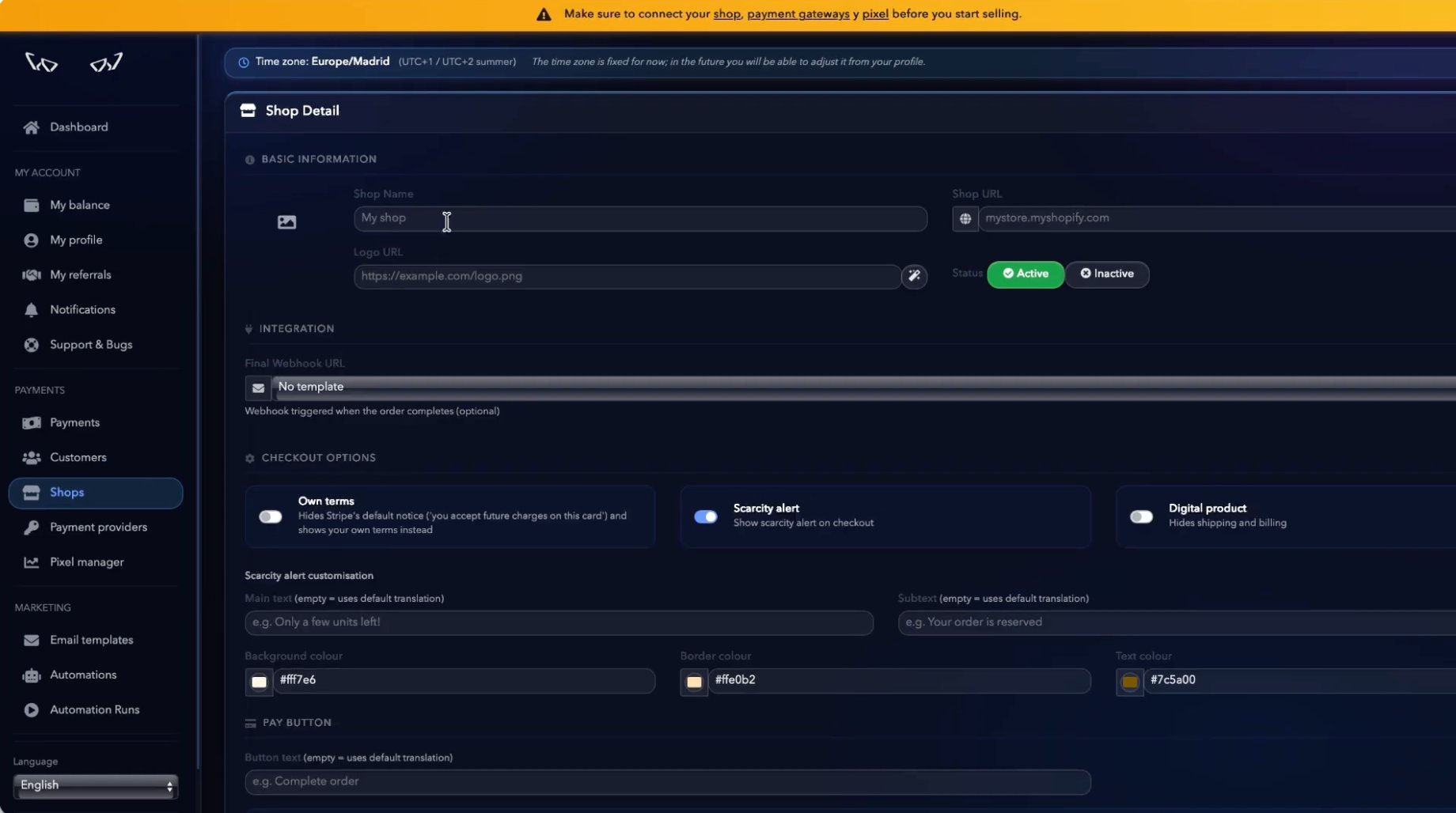Open My profile in sidebar
1456x813 pixels.
click(76, 240)
